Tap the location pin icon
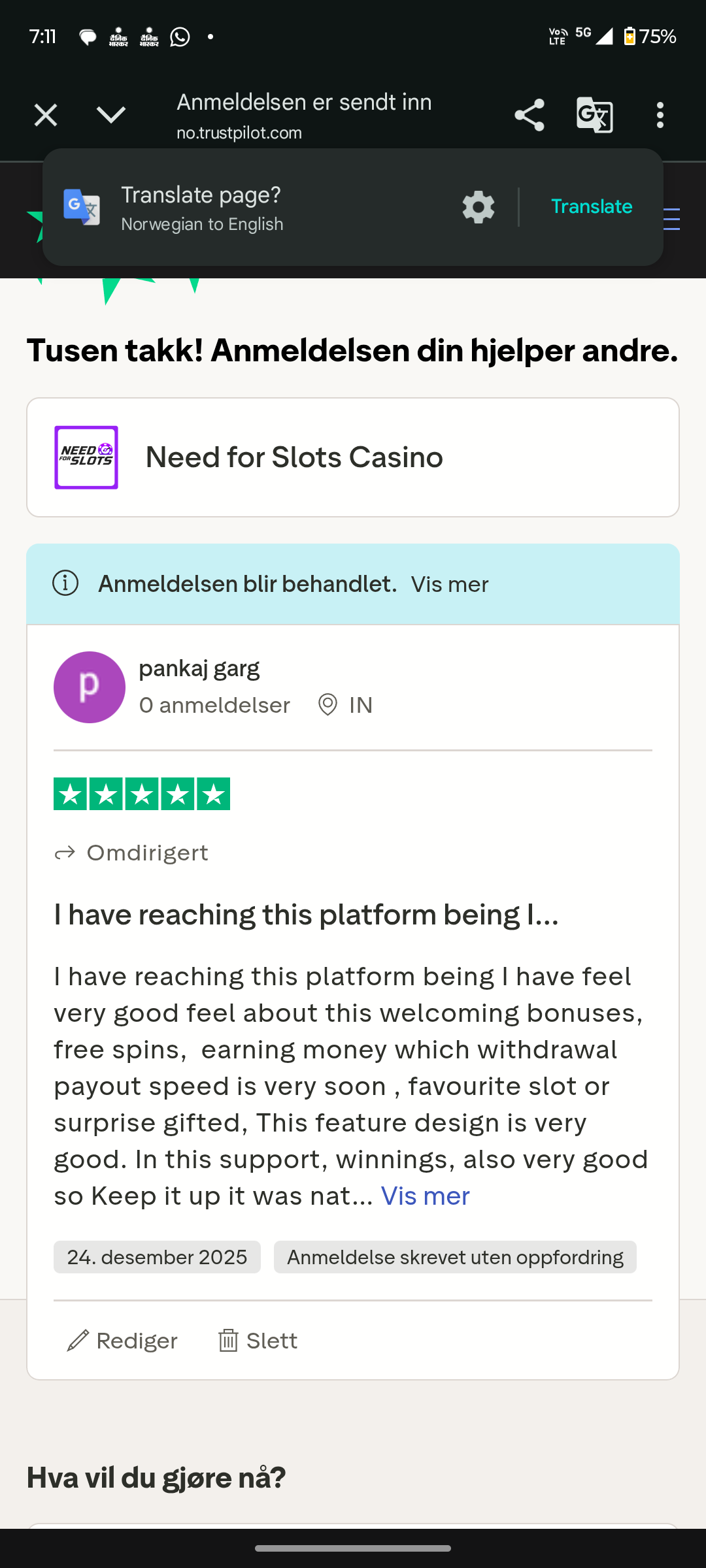Image resolution: width=706 pixels, height=1568 pixels. tap(328, 705)
